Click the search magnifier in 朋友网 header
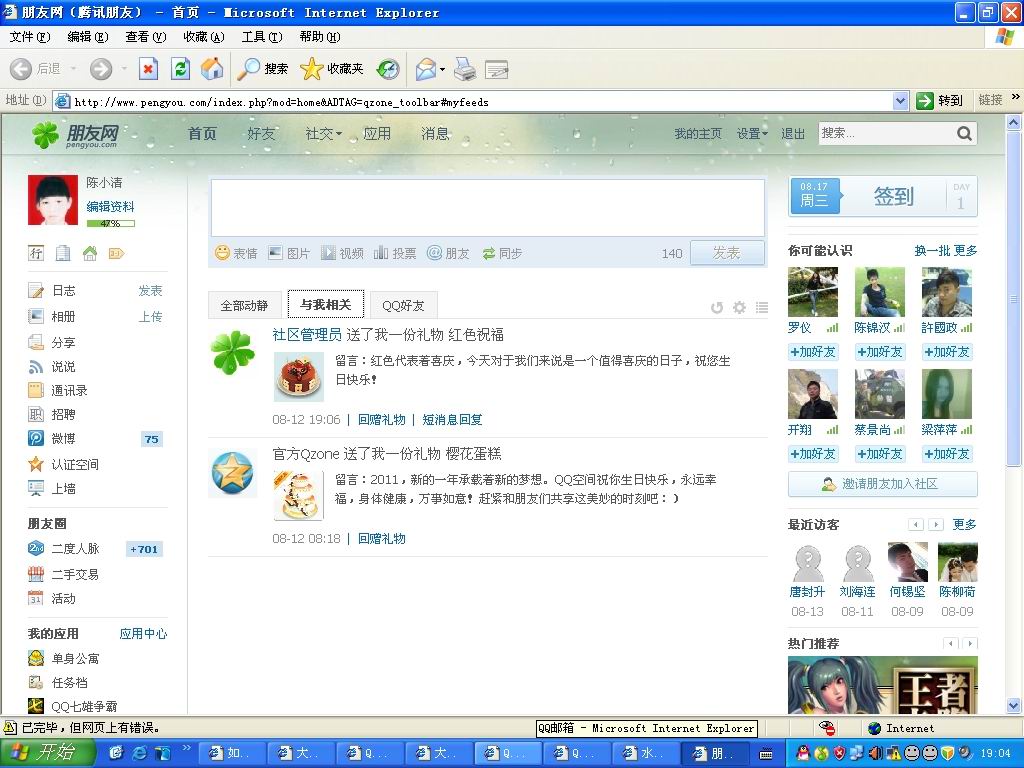Image resolution: width=1024 pixels, height=768 pixels. click(964, 134)
